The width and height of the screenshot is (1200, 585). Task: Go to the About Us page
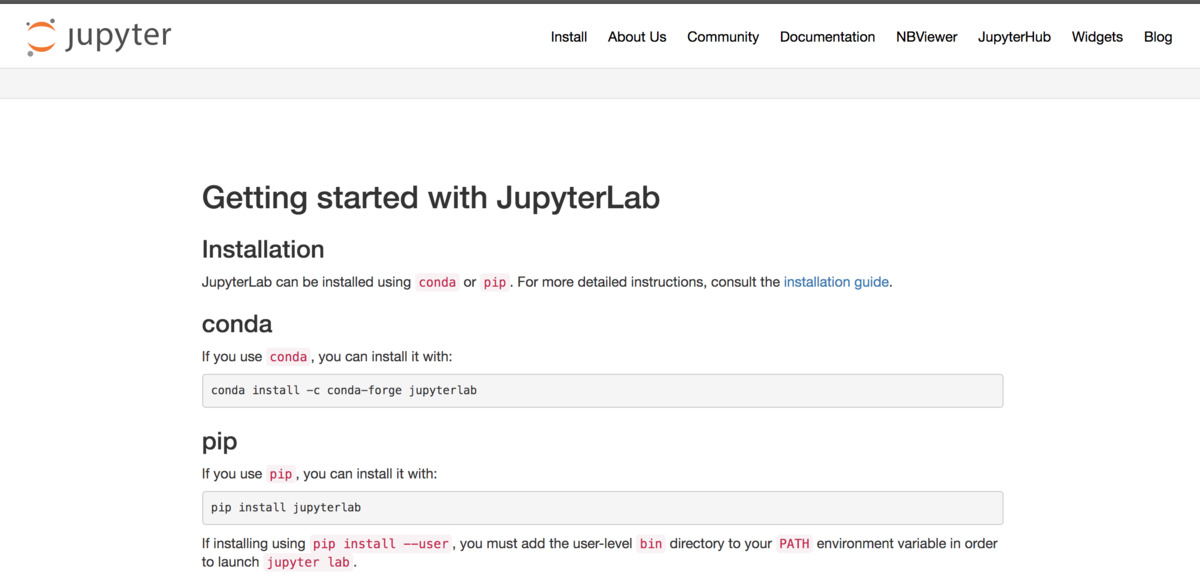click(637, 37)
